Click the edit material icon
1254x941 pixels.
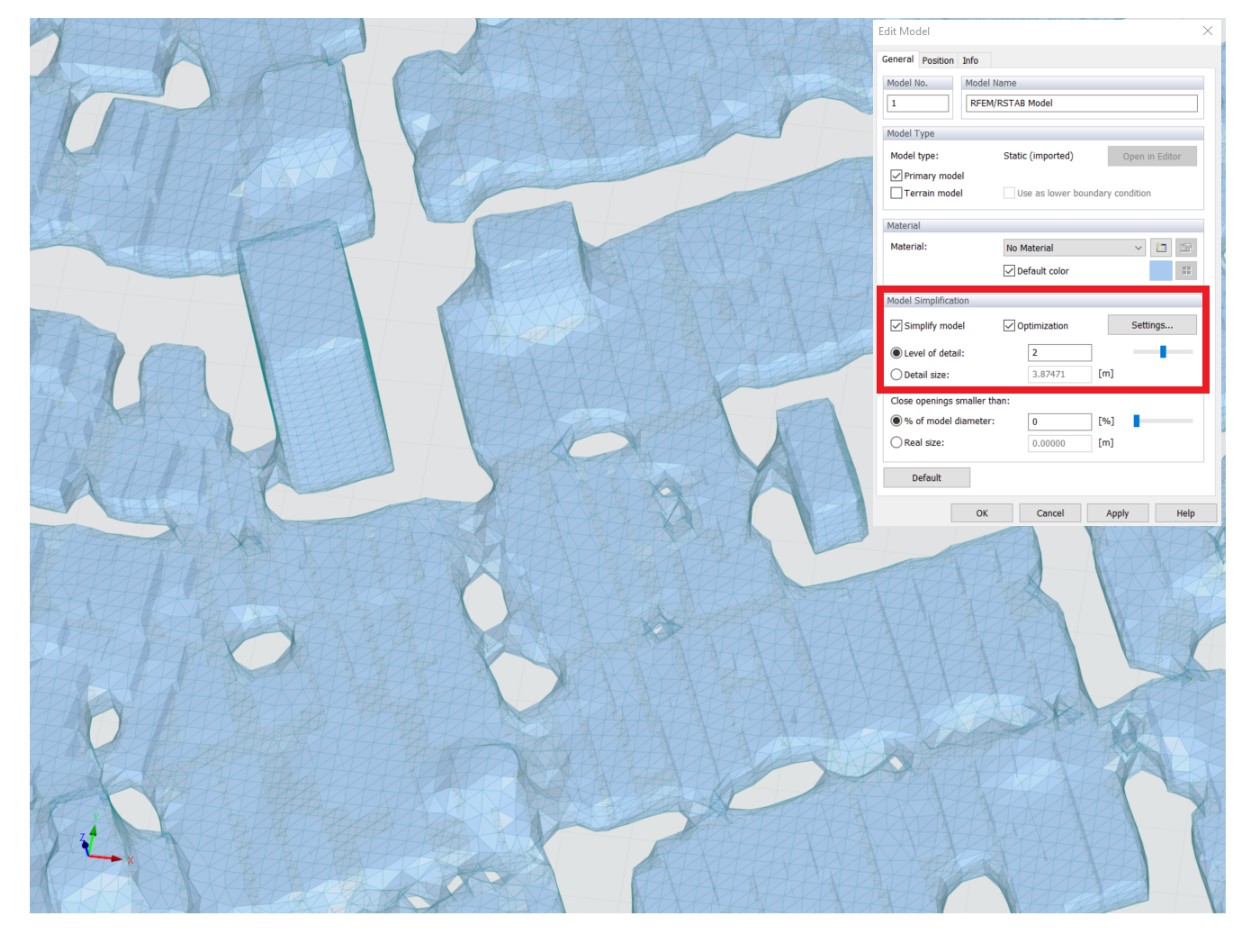coord(1186,248)
